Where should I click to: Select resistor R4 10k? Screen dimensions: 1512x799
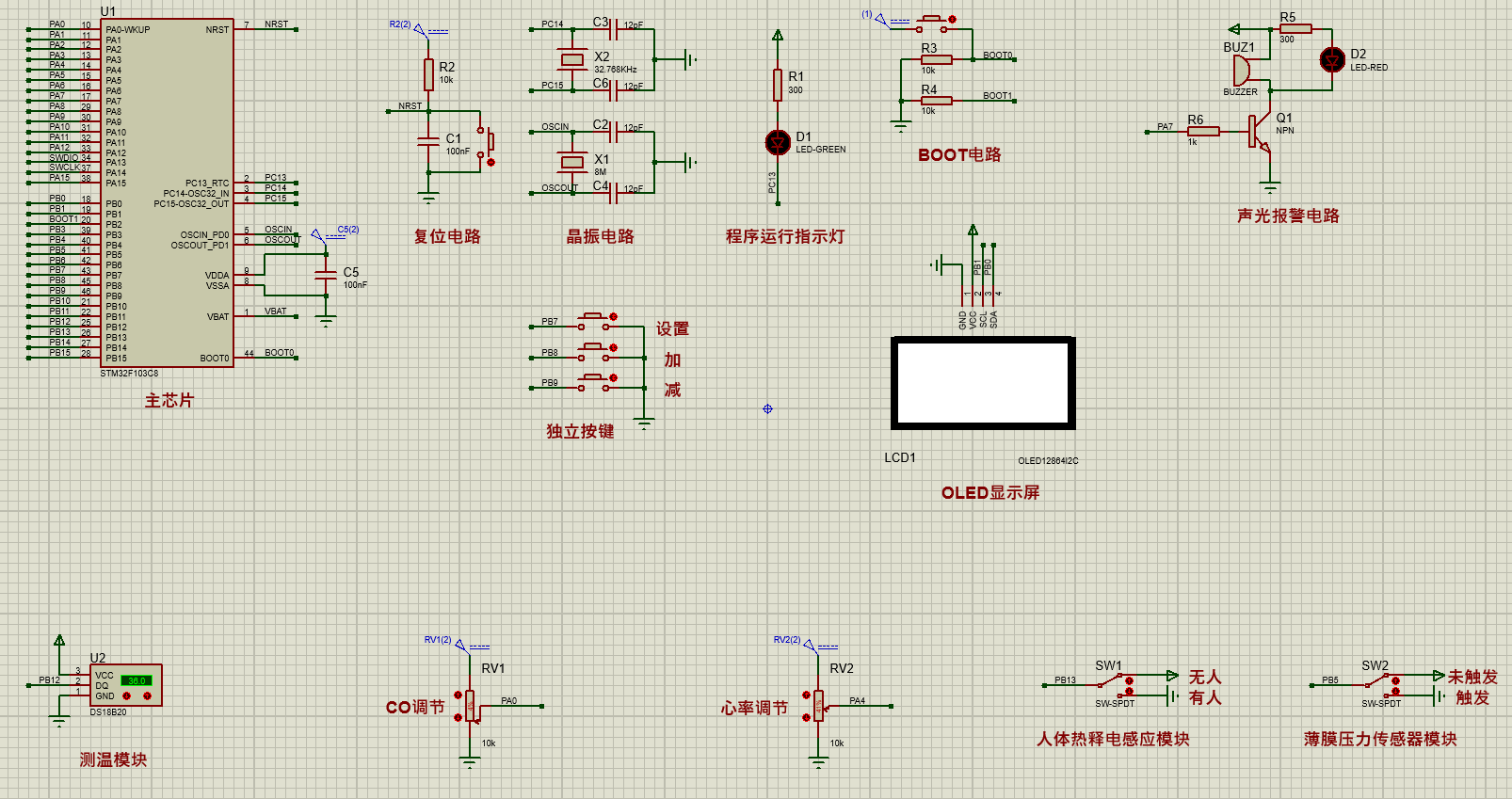(936, 100)
